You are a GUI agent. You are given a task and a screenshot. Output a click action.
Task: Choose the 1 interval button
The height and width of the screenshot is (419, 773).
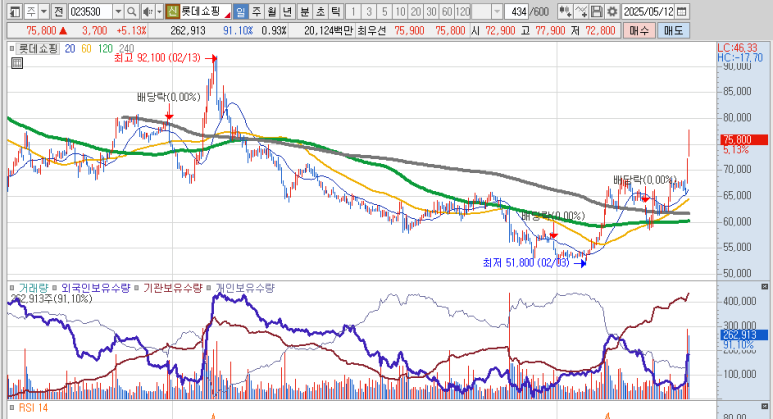tap(353, 11)
